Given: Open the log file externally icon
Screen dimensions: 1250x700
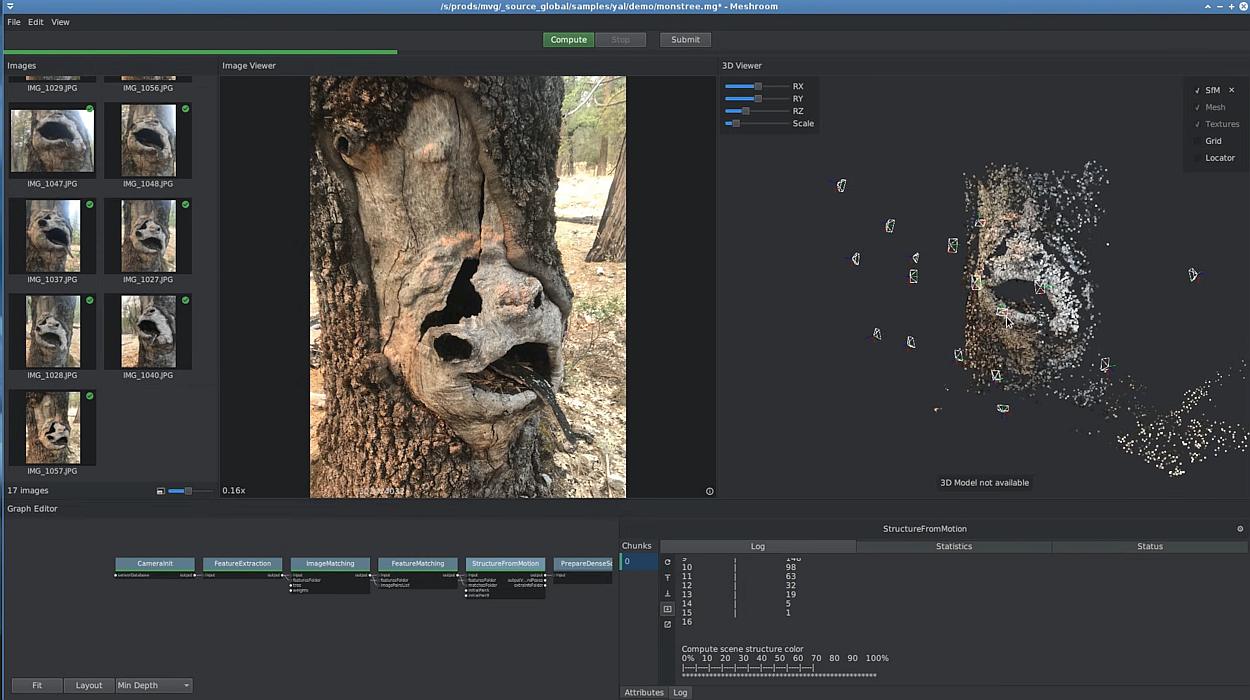Looking at the screenshot, I should (668, 624).
